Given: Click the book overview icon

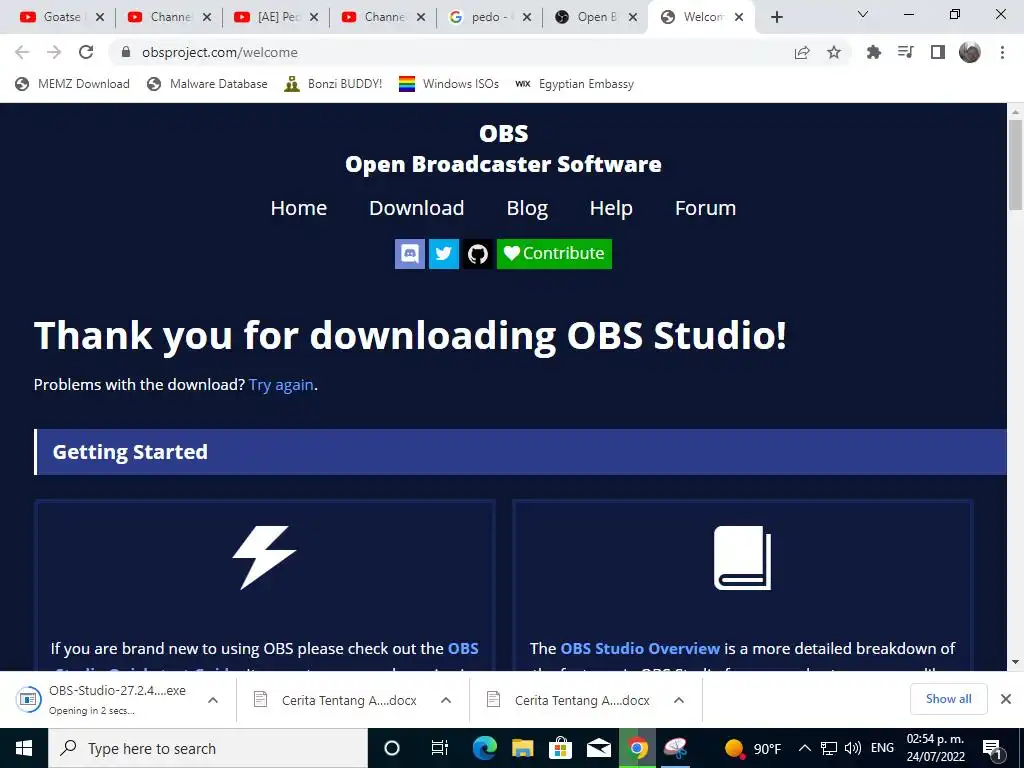Looking at the screenshot, I should (x=743, y=557).
